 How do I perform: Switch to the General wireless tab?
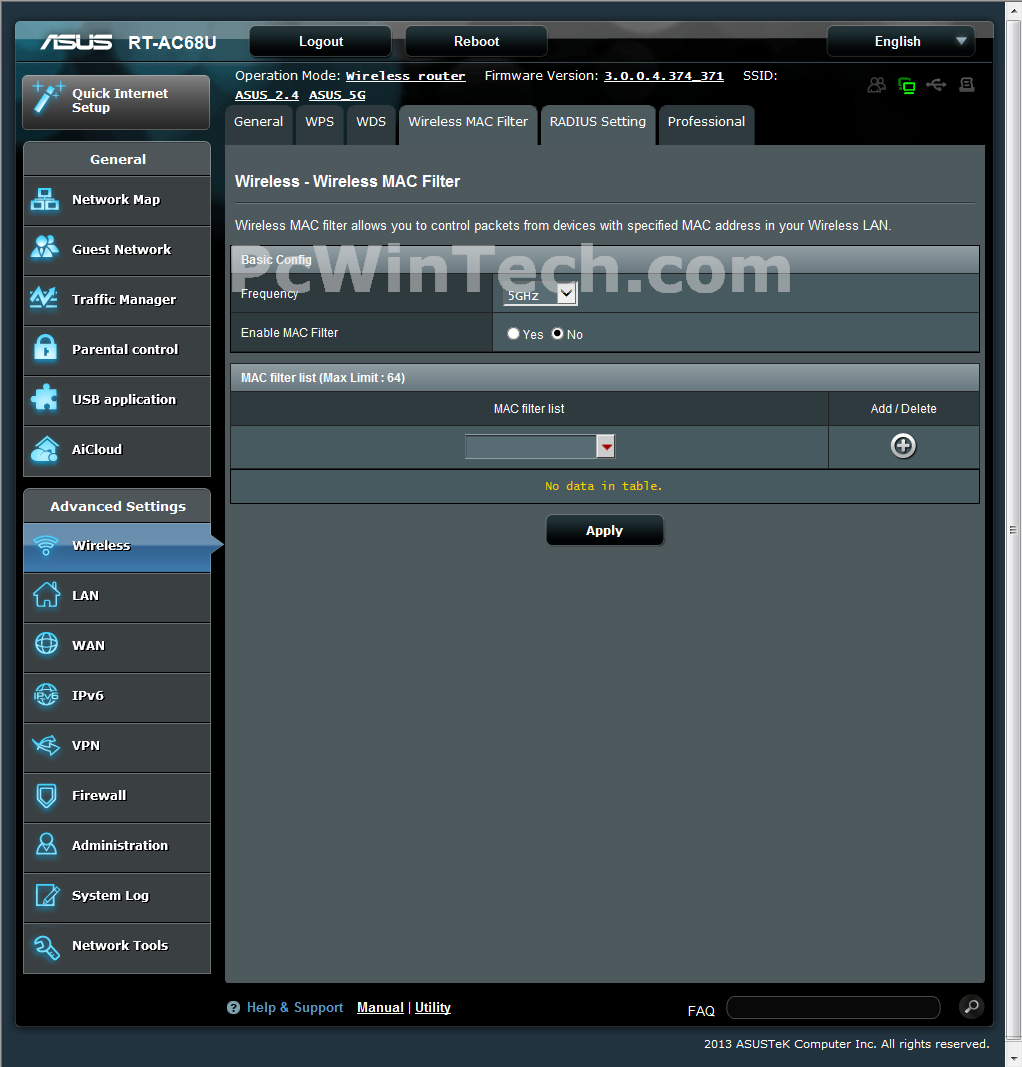(x=259, y=123)
